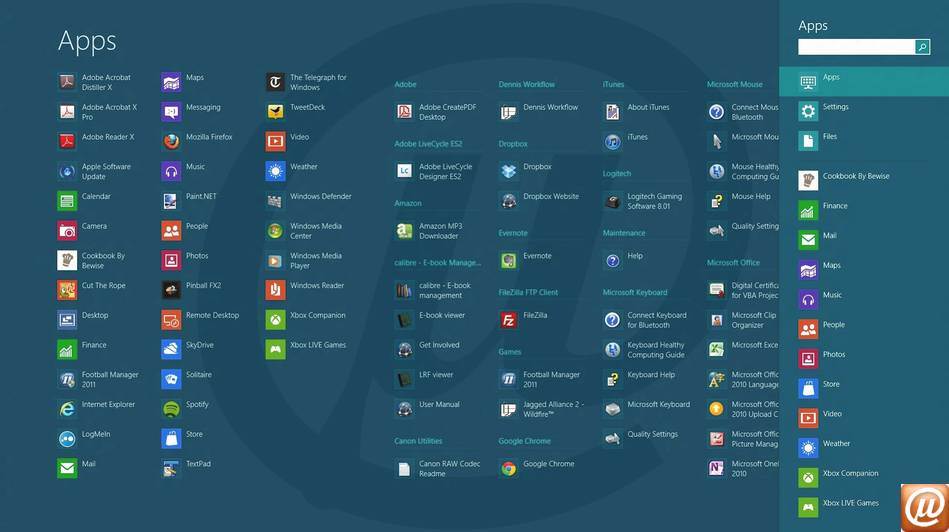
Task: Launch TextPad editor
Action: [186, 467]
